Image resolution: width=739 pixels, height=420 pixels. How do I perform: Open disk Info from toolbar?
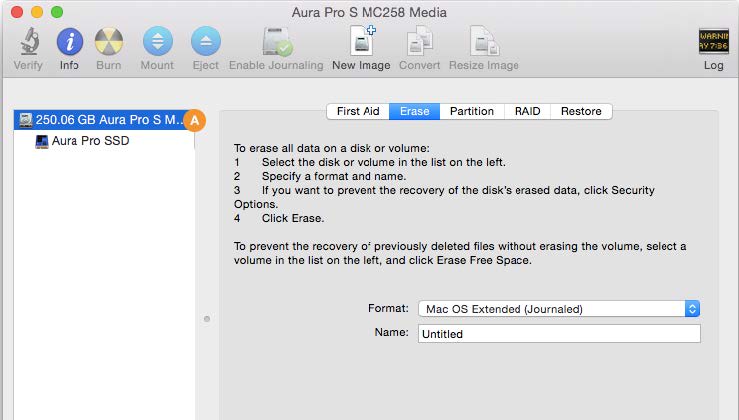70,41
